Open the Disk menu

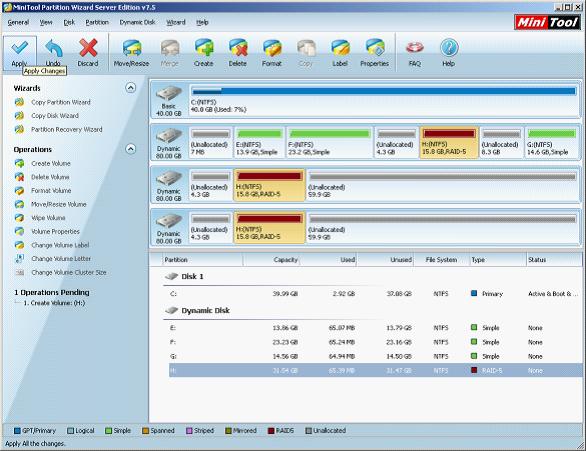tap(69, 22)
